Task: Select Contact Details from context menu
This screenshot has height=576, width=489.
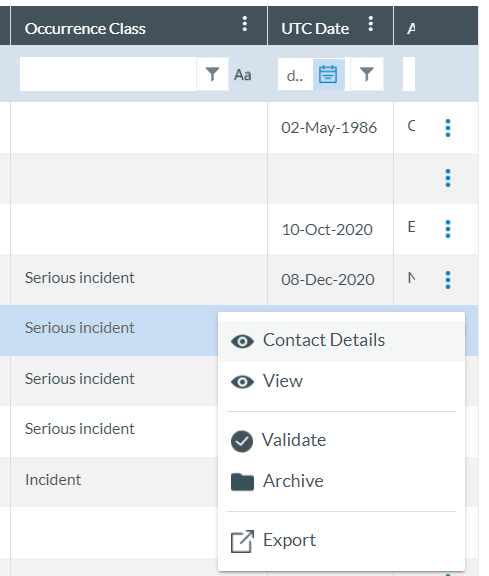Action: pyautogui.click(x=341, y=340)
